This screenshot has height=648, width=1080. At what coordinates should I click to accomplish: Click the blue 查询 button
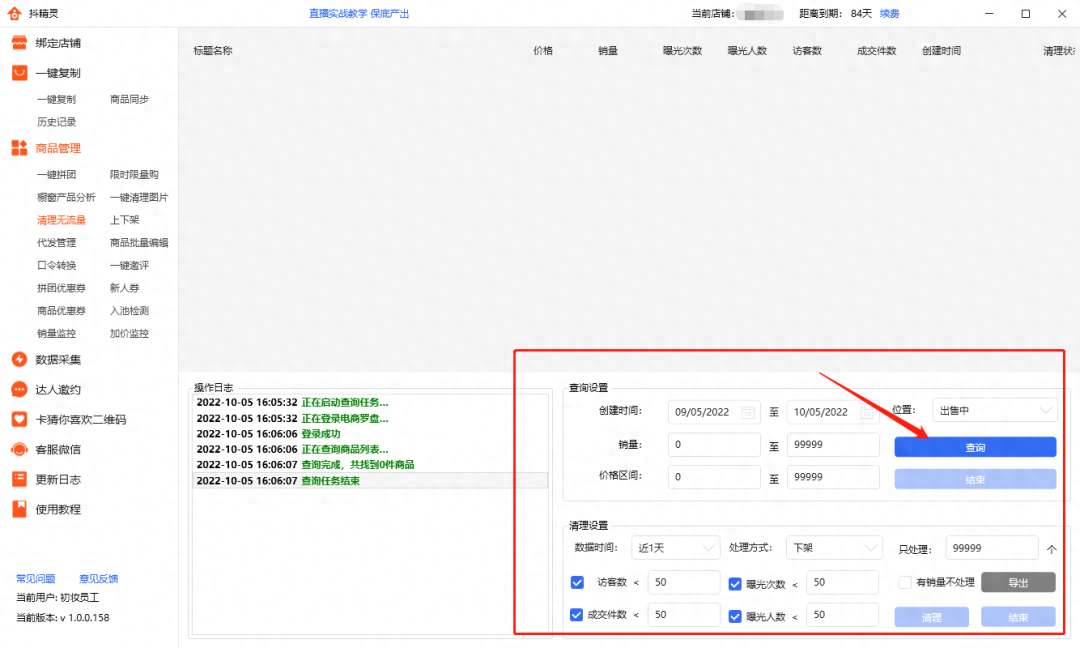975,447
